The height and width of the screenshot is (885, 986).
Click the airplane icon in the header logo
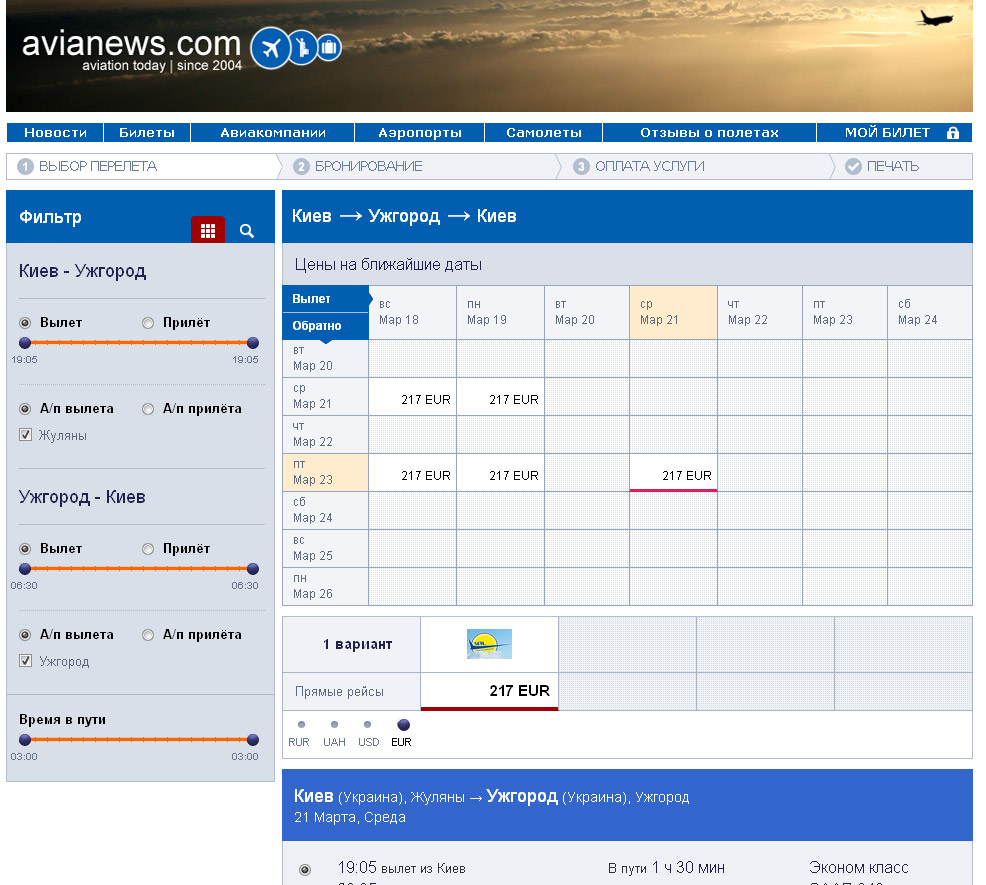pos(269,48)
